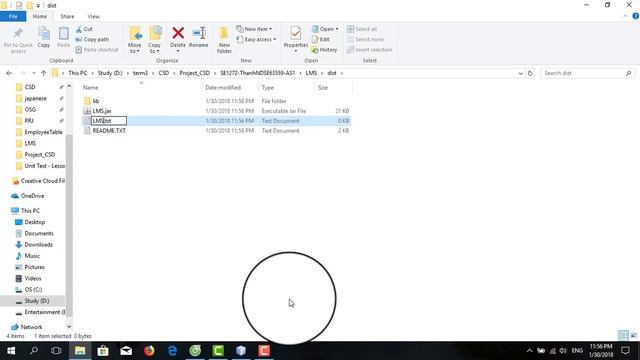The width and height of the screenshot is (640, 360).
Task: Open Firefox from the taskbar
Action: coord(149,351)
